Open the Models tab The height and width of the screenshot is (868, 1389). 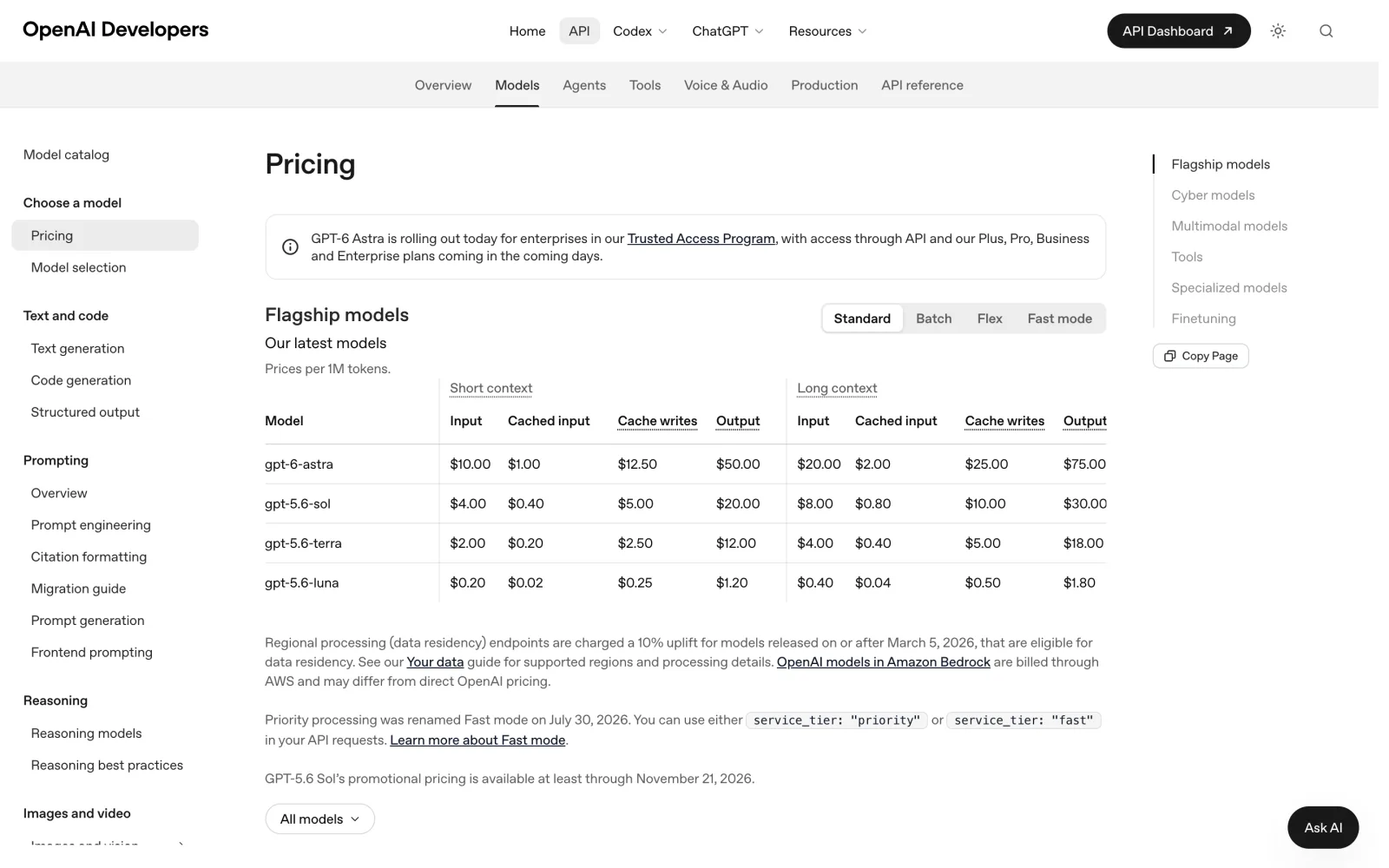coord(517,85)
